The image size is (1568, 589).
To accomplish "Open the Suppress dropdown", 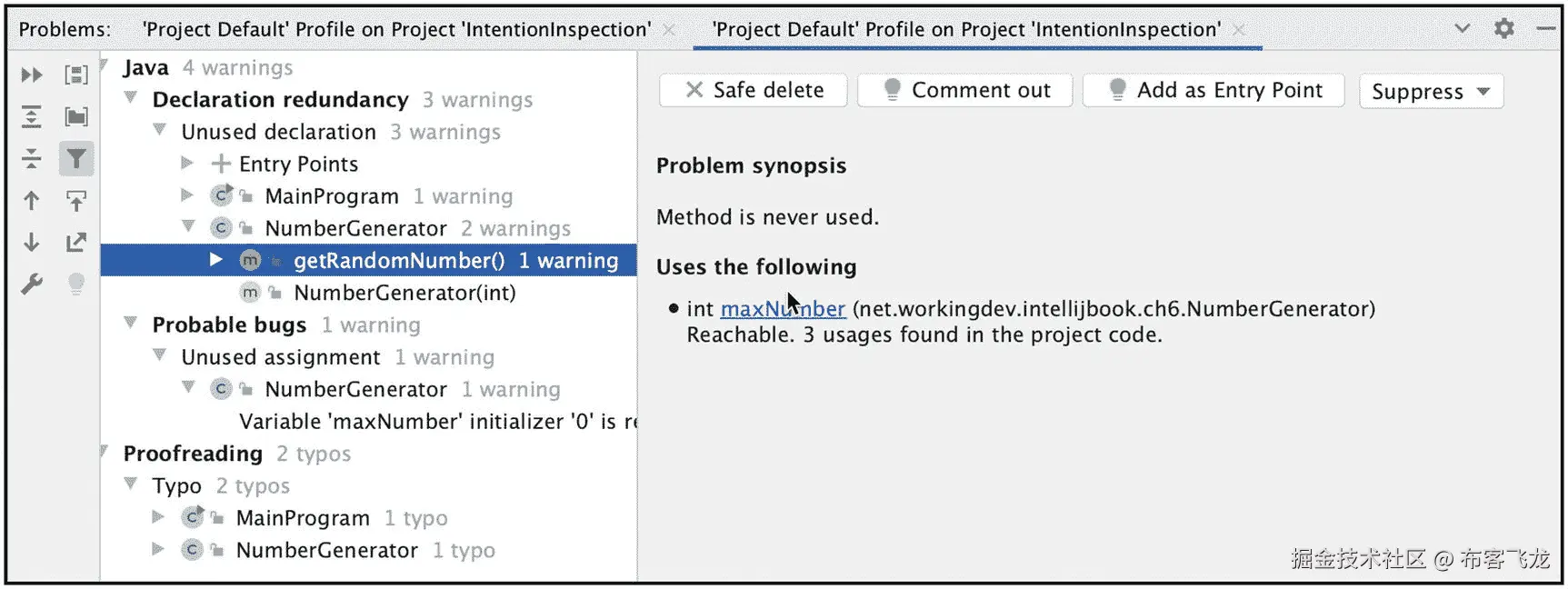I will pyautogui.click(x=1431, y=92).
